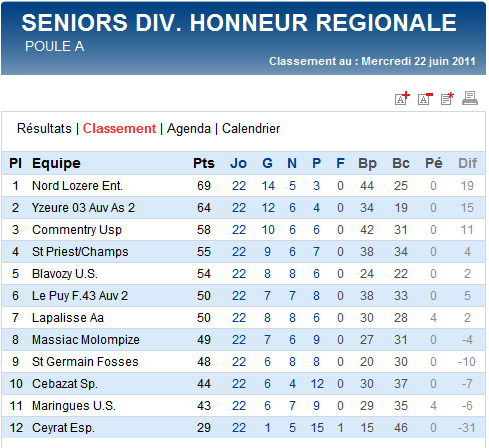Click the decrease text size icon
This screenshot has height=448, width=489.
click(425, 99)
